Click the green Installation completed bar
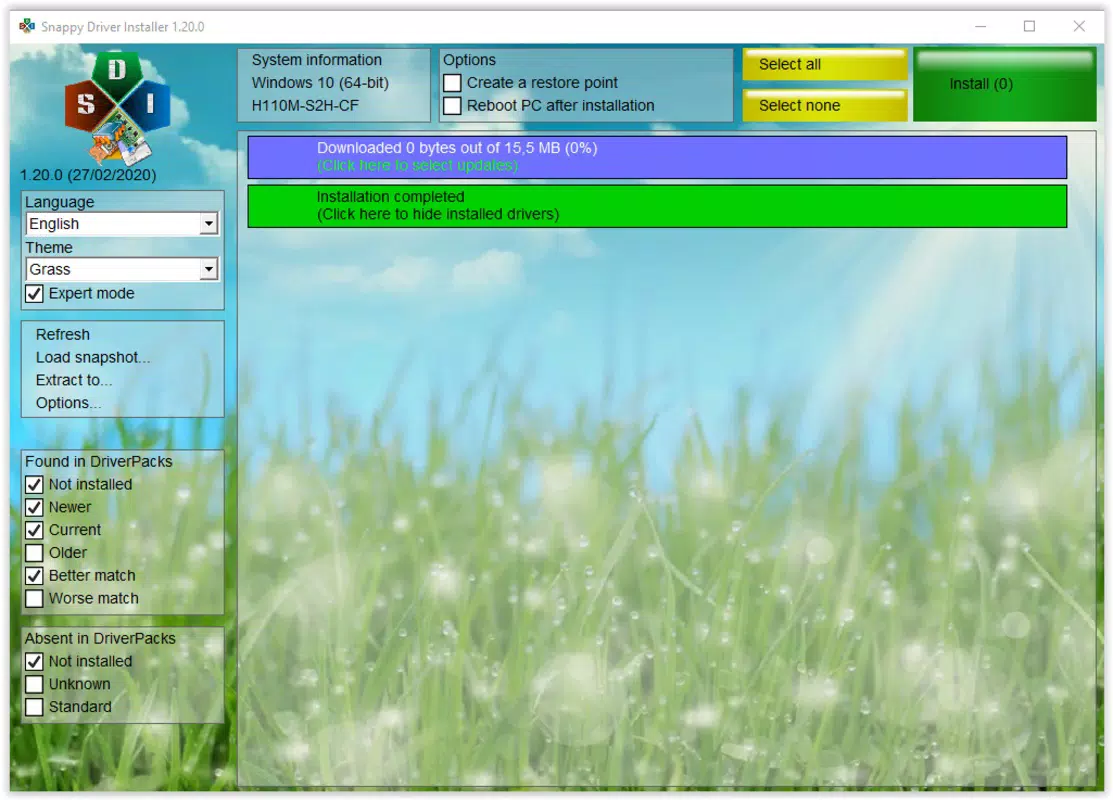The image size is (1113, 800). pos(657,206)
